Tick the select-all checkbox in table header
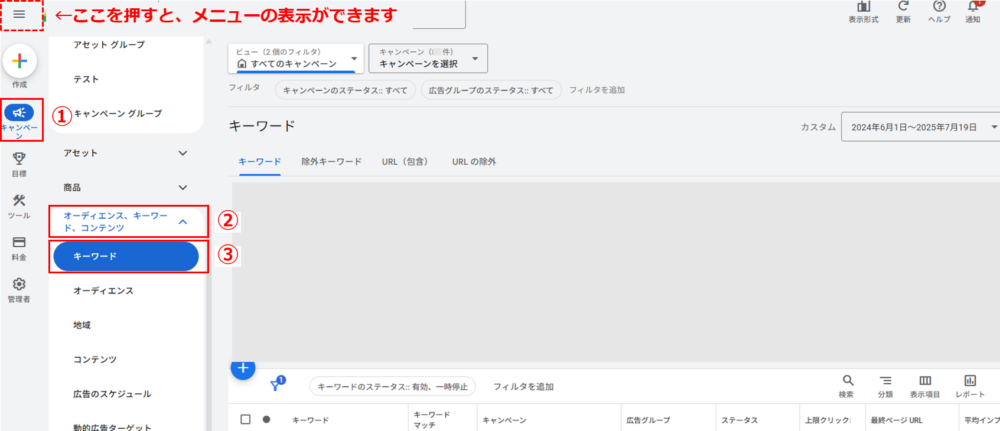 coord(246,420)
